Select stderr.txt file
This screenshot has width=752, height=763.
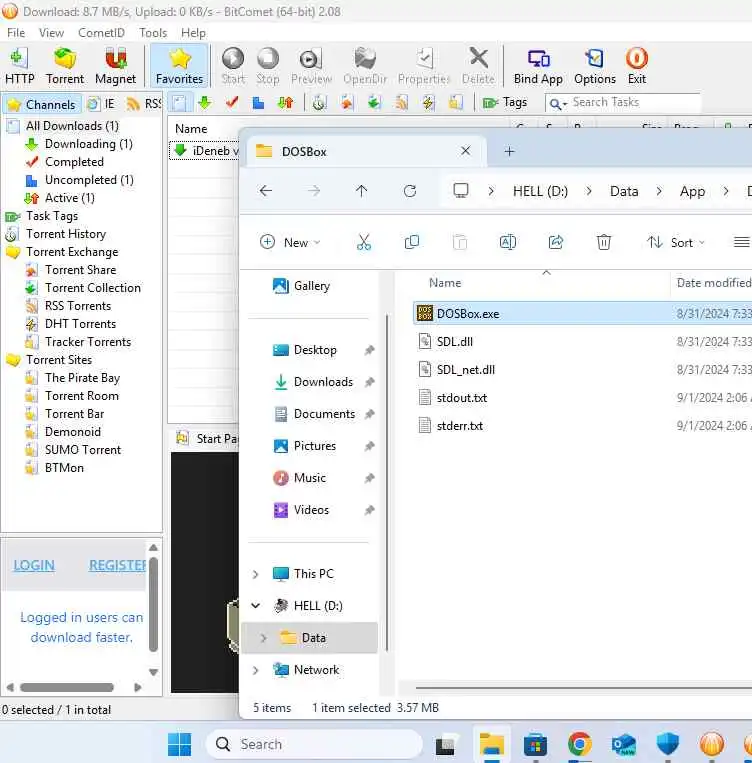click(582, 426)
